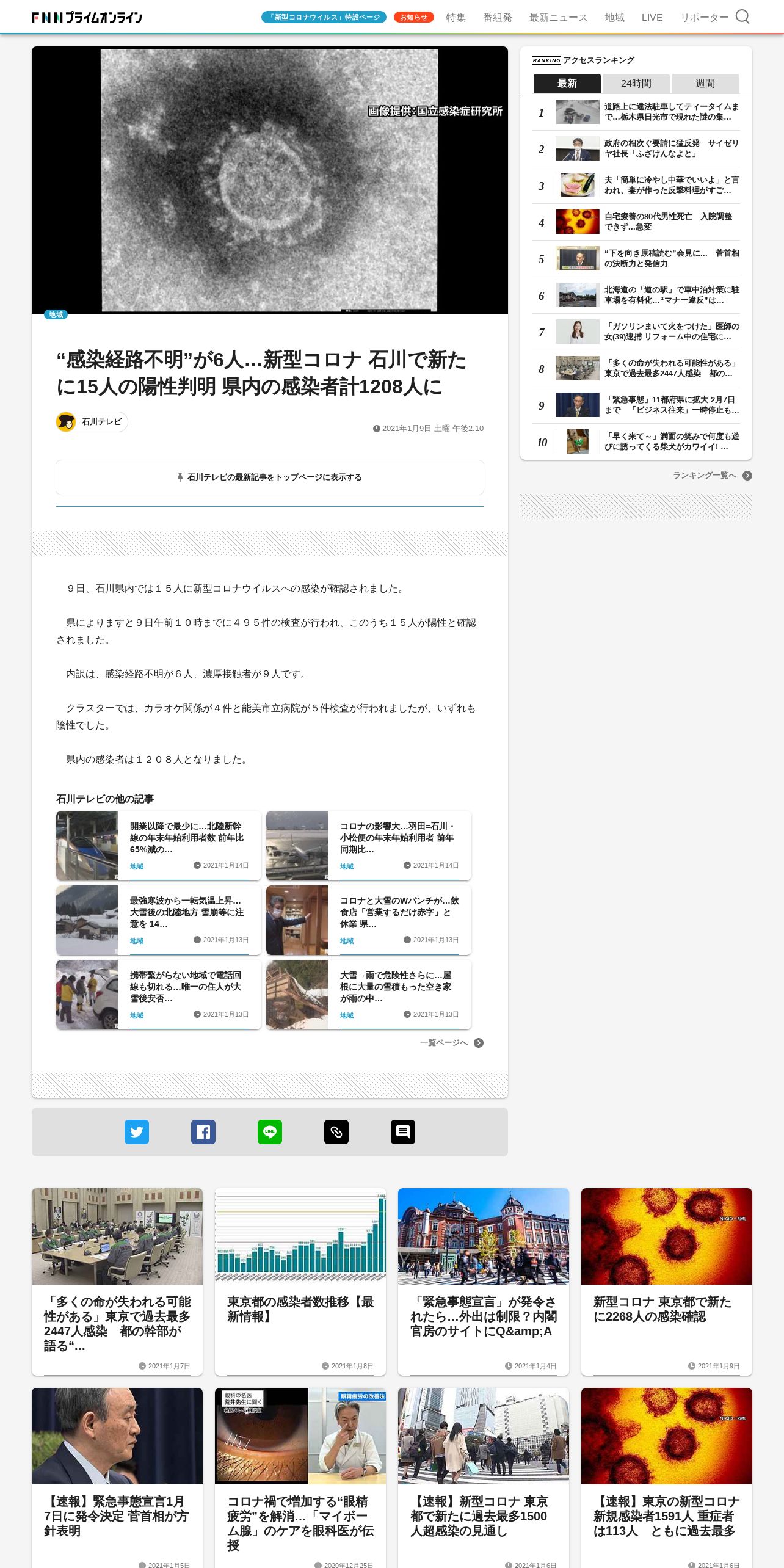Open 東京都の感染者数推移 card
The width and height of the screenshot is (784, 1568).
click(300, 1282)
